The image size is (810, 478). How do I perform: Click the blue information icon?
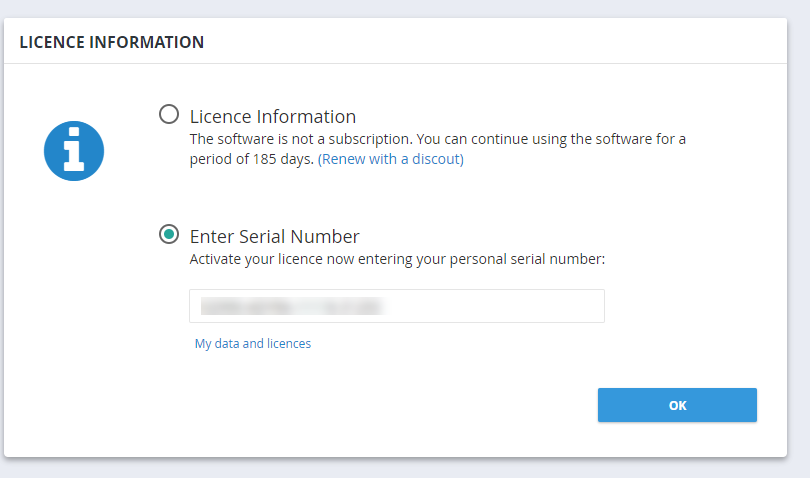click(x=74, y=151)
